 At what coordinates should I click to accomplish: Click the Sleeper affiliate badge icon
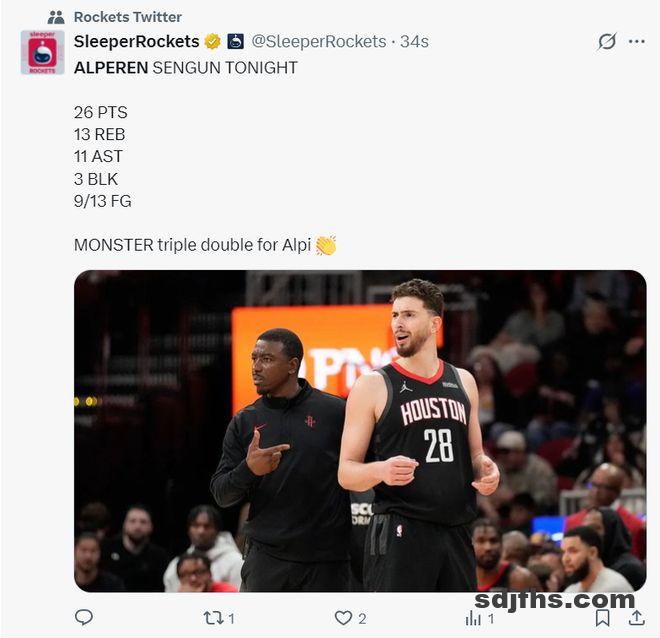pyautogui.click(x=235, y=41)
